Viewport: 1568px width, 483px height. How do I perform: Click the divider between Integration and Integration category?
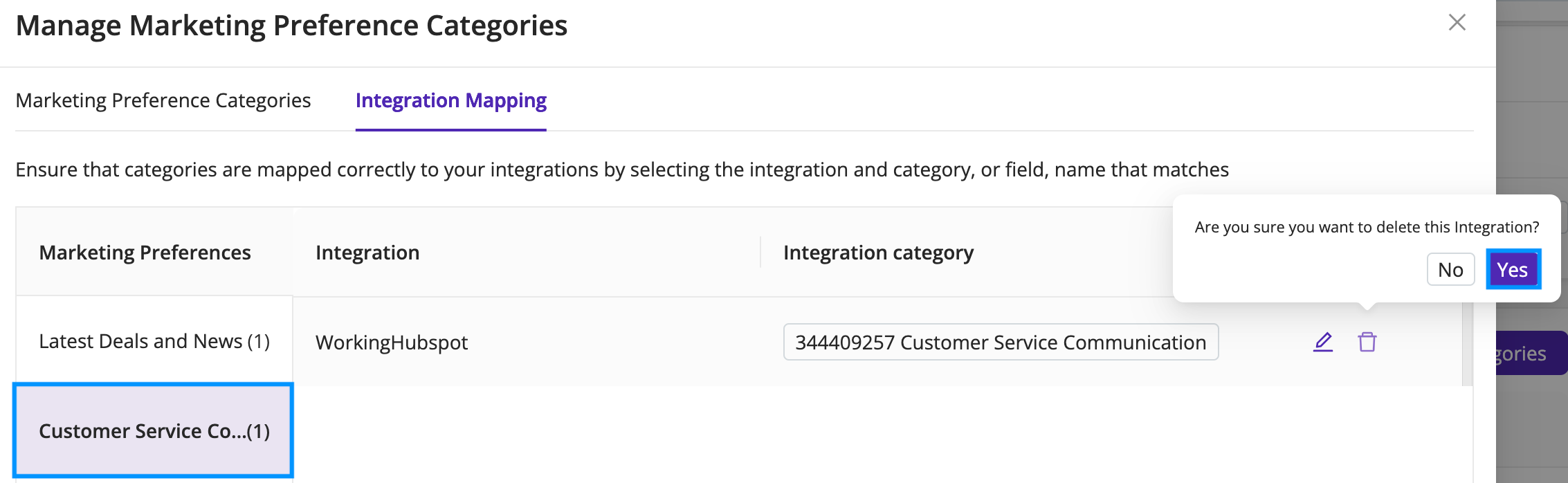click(760, 252)
